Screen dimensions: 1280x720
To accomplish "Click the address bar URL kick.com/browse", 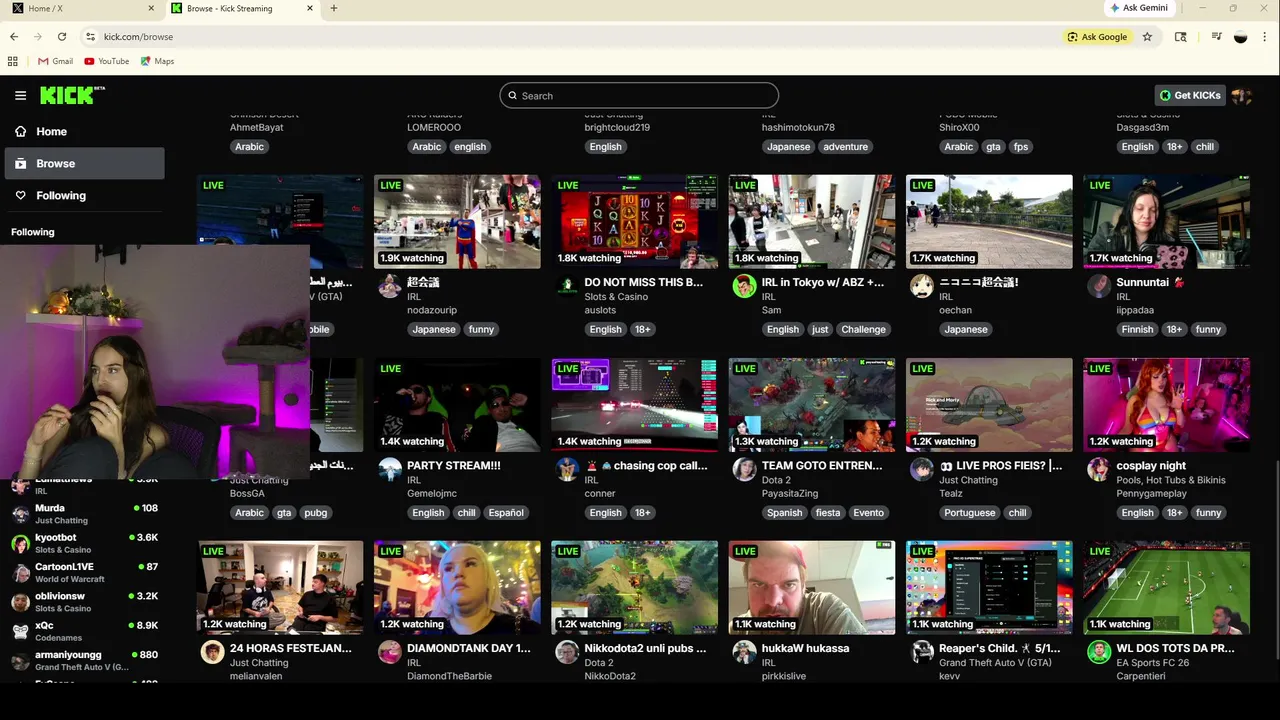I will (x=138, y=37).
